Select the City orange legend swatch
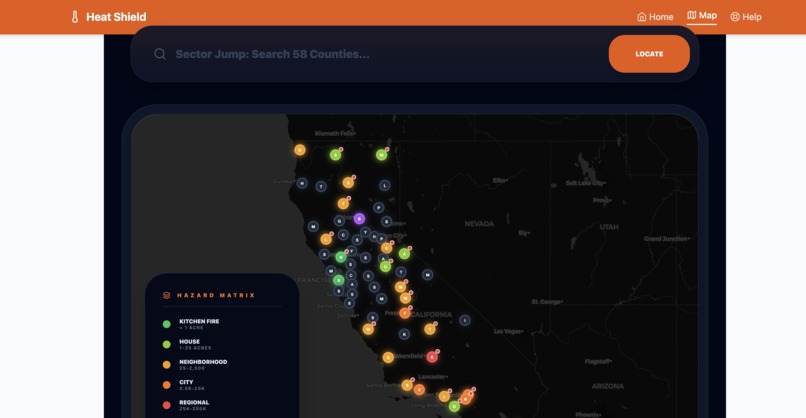 click(x=167, y=385)
